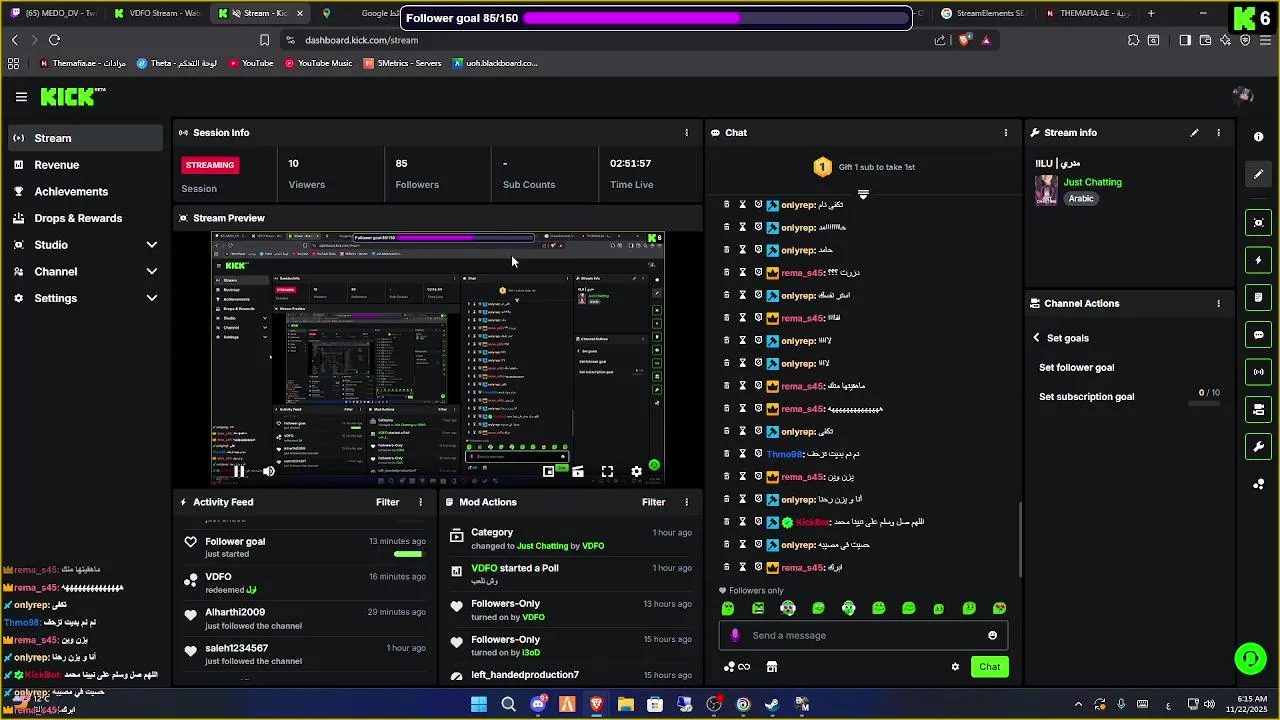The height and width of the screenshot is (720, 1280).
Task: Enter fullscreen in the Stream Preview player
Action: (x=607, y=472)
